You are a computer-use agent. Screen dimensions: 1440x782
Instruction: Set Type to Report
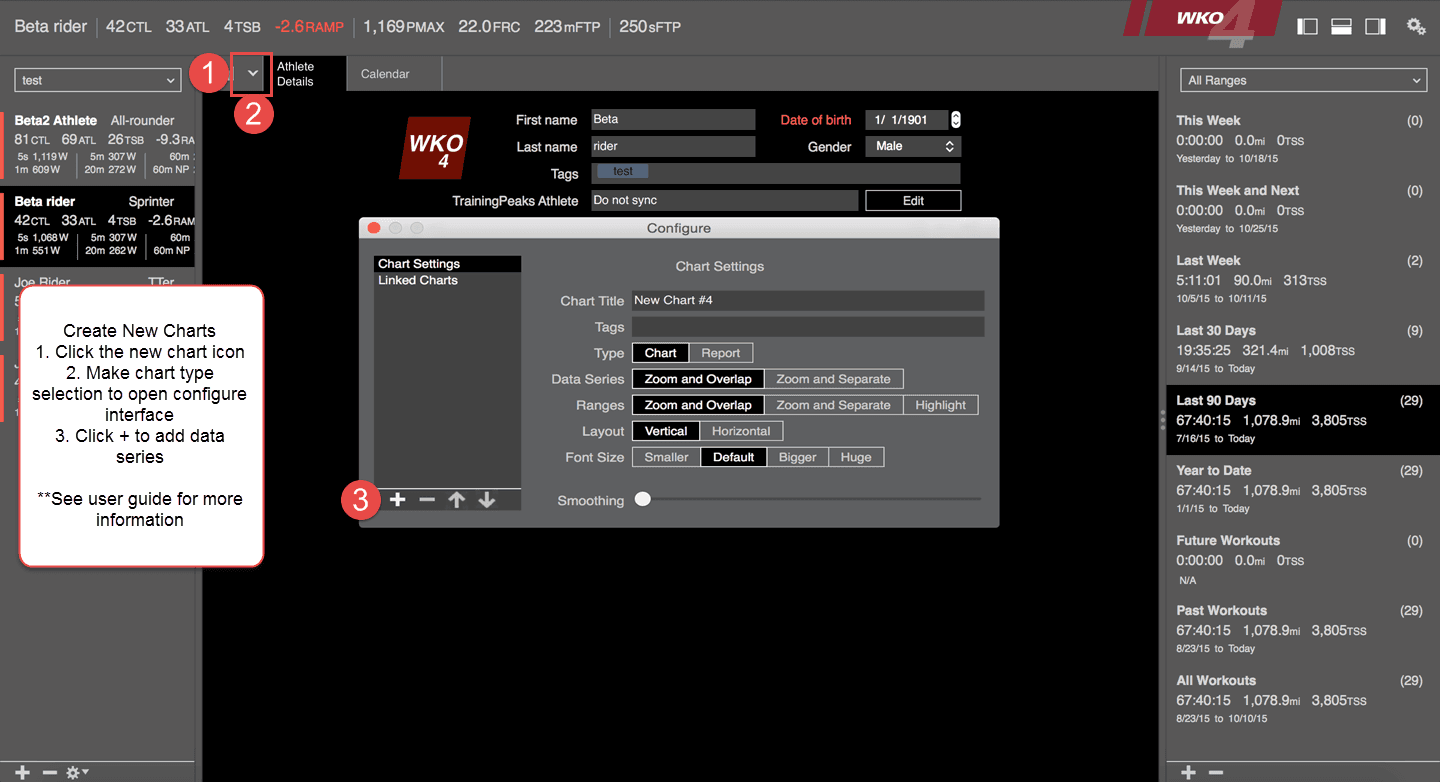(721, 353)
